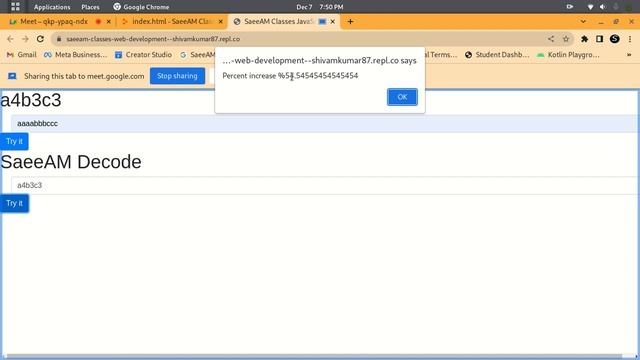Click the horizontal scrollbar at page bottom
The image size is (640, 360).
tap(314, 356)
